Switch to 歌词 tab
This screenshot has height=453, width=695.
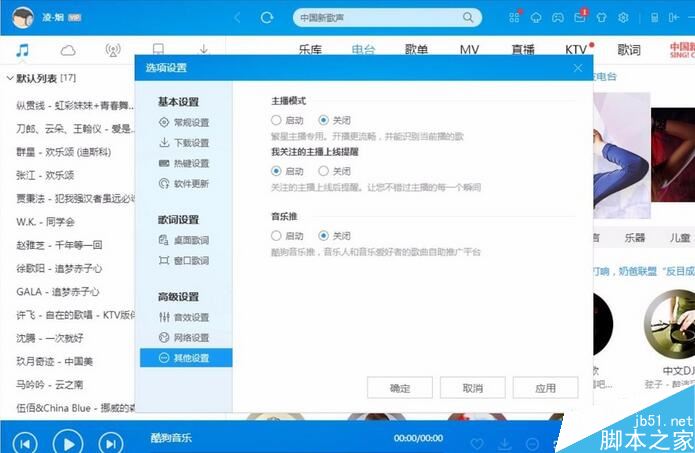tap(629, 50)
